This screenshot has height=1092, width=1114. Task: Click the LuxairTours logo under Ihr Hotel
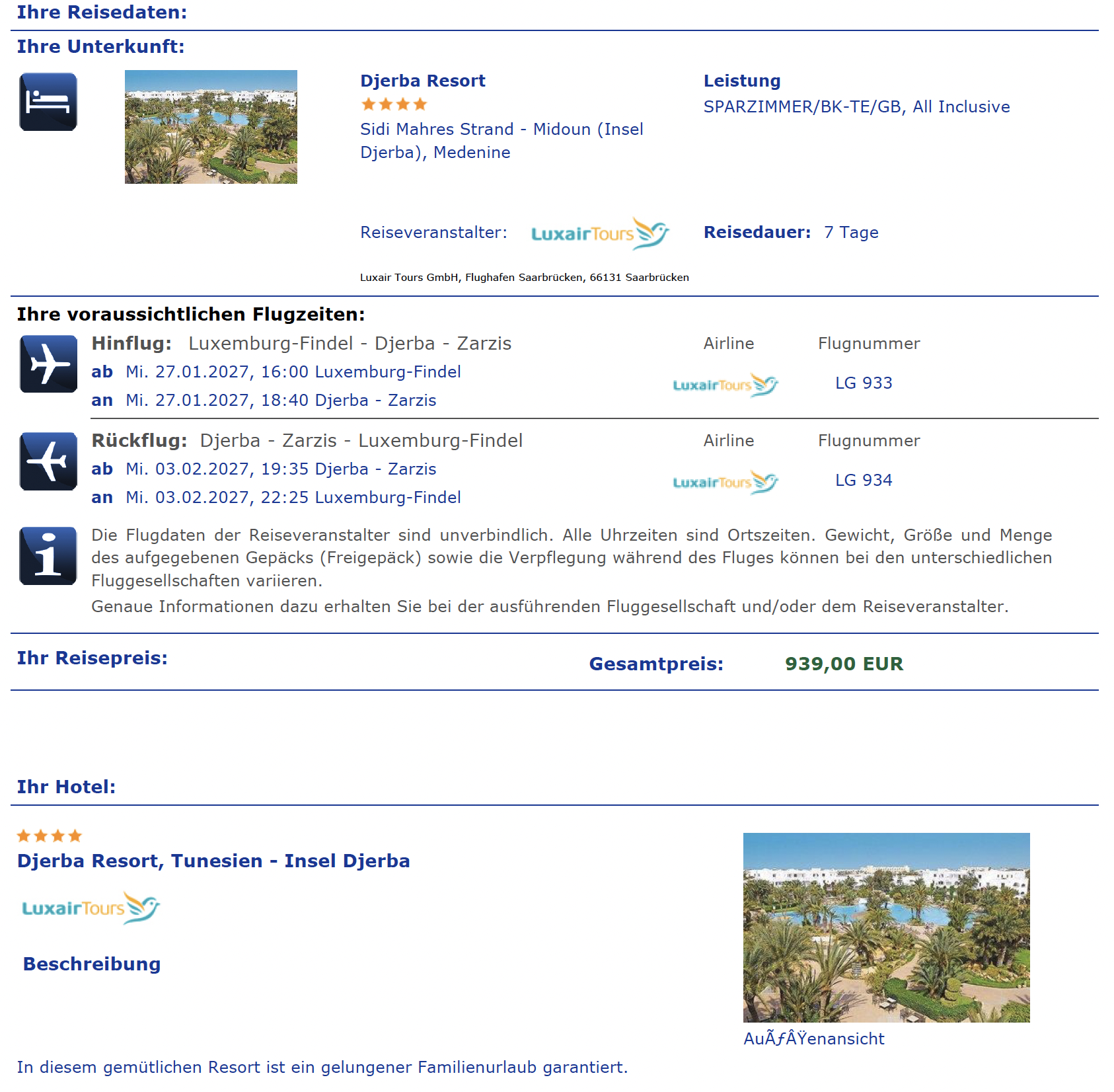(91, 908)
